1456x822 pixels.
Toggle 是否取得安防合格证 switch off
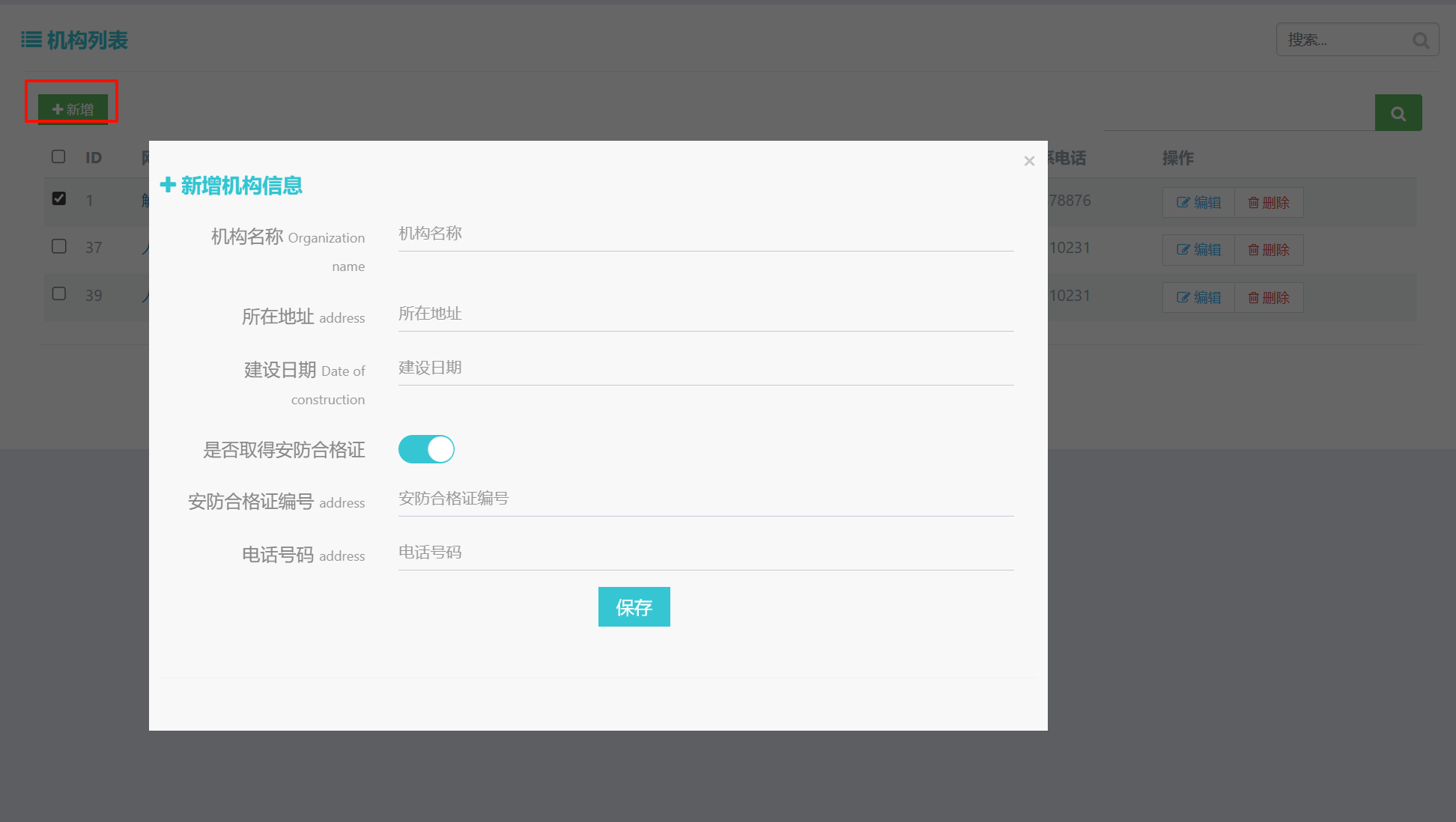426,449
